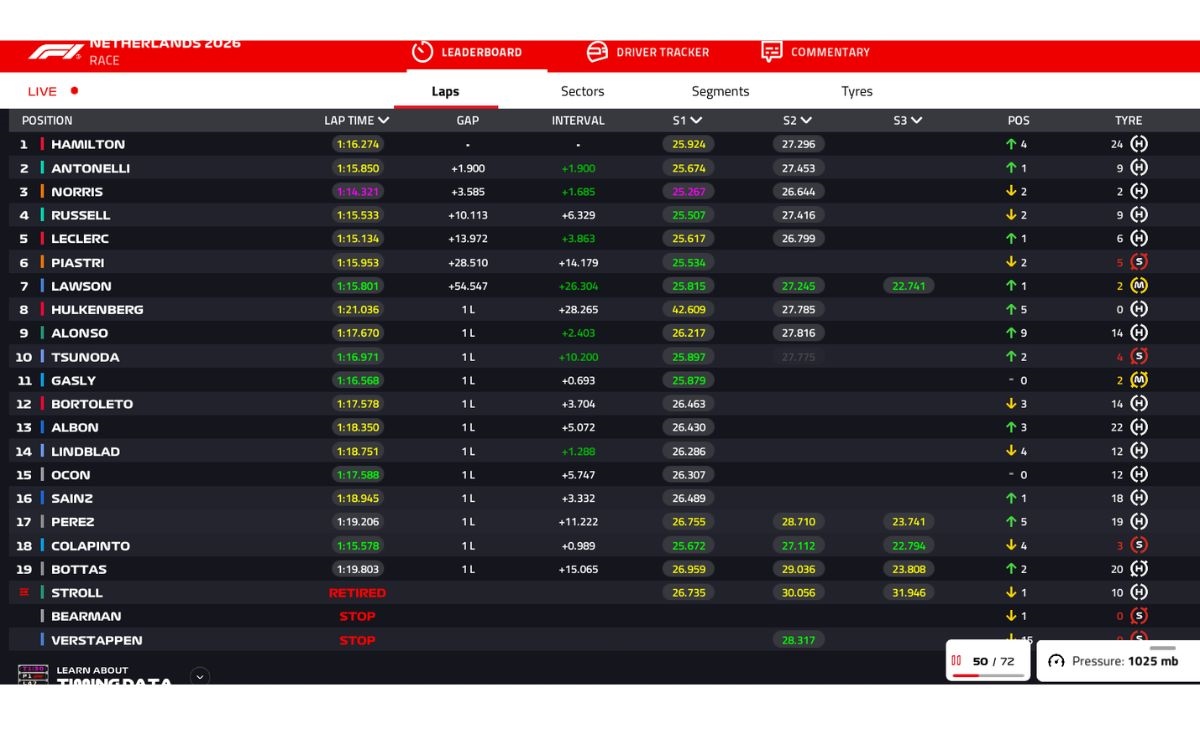
Task: Click the handle above the Pressure widget
Action: (x=1162, y=648)
